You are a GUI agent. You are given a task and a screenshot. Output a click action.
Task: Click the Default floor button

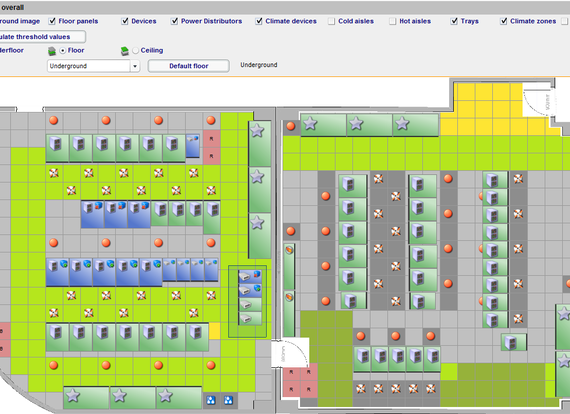[189, 66]
